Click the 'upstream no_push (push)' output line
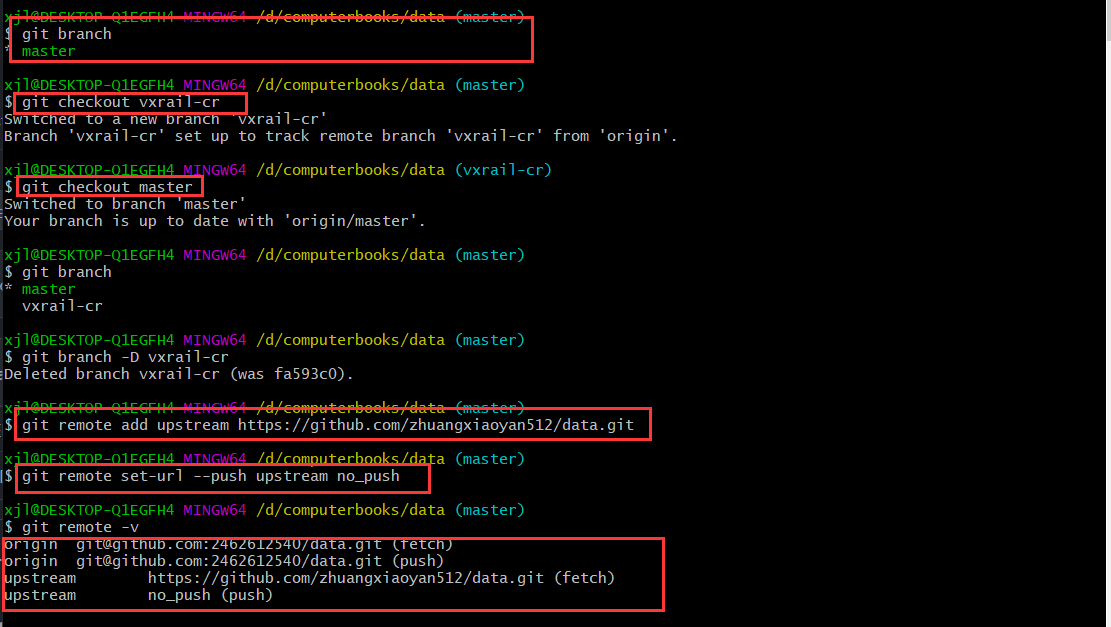 coord(139,595)
